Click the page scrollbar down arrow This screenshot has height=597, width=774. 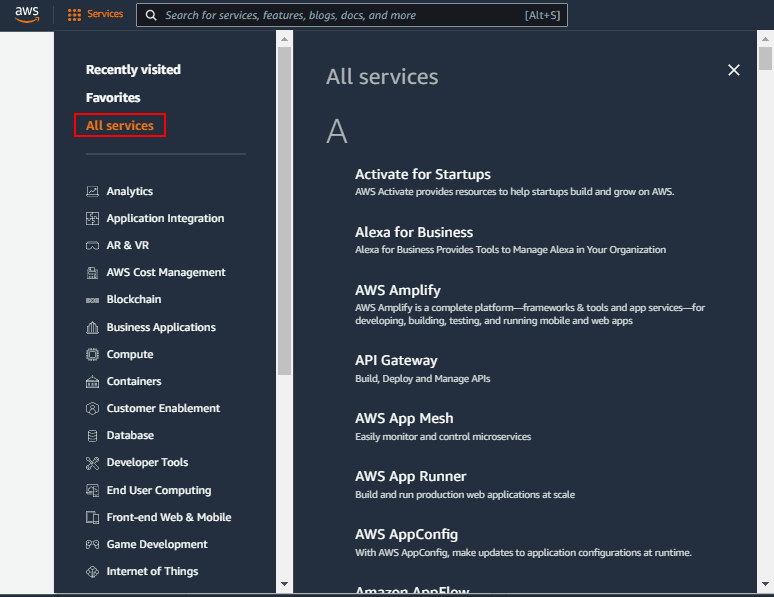[x=765, y=584]
